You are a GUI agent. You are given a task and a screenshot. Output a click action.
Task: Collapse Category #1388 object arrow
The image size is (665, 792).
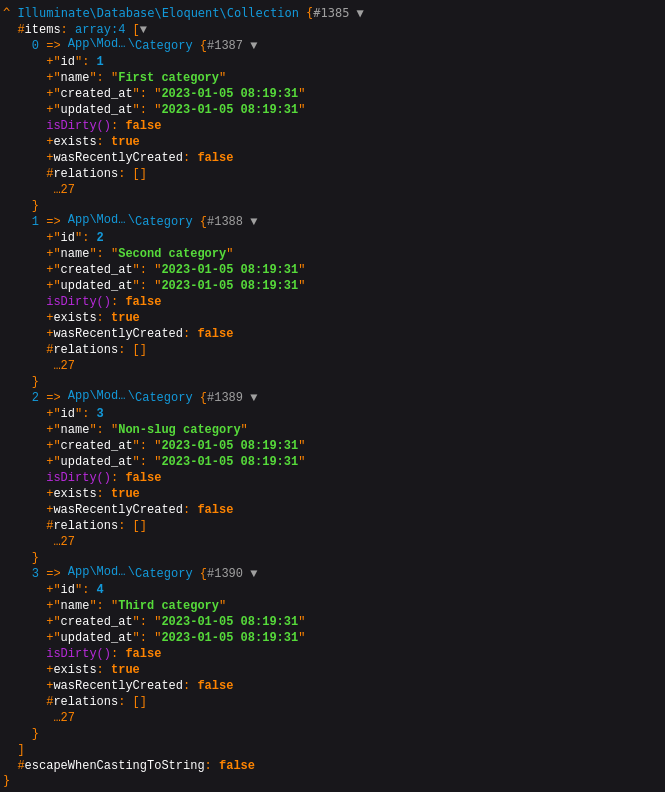pyautogui.click(x=254, y=222)
